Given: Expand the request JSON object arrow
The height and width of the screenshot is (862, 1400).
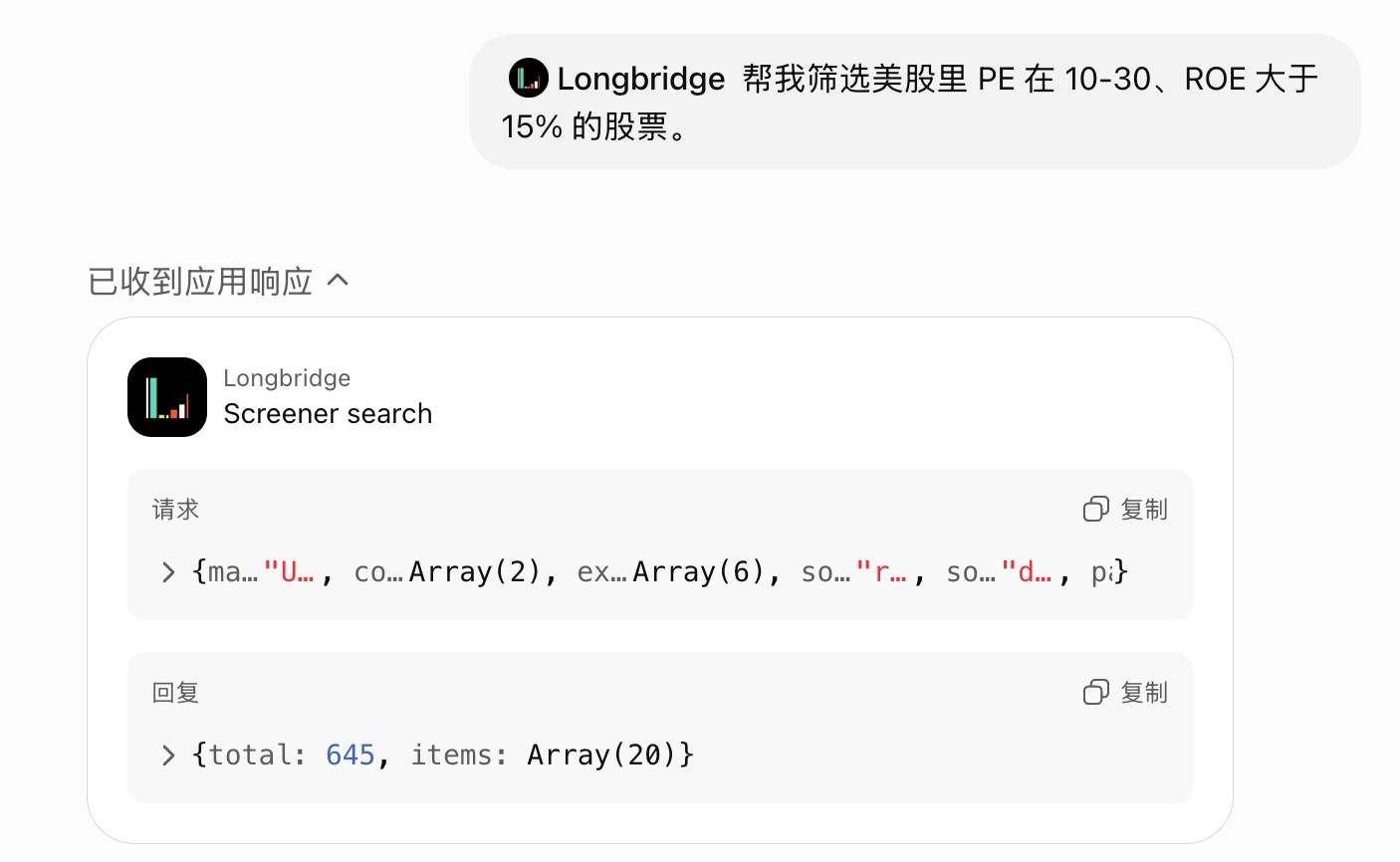Looking at the screenshot, I should point(167,572).
